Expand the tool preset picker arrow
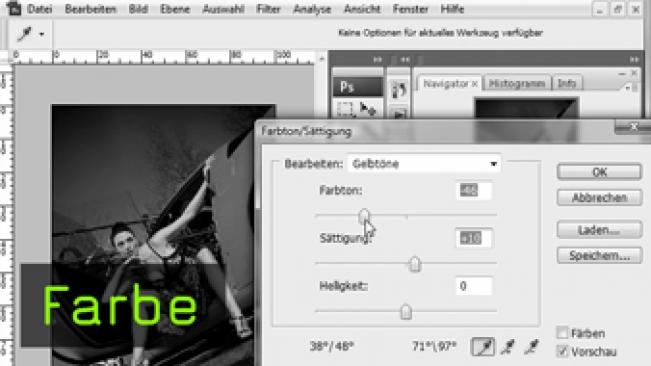Viewport: 651px width, 366px height. coord(42,34)
